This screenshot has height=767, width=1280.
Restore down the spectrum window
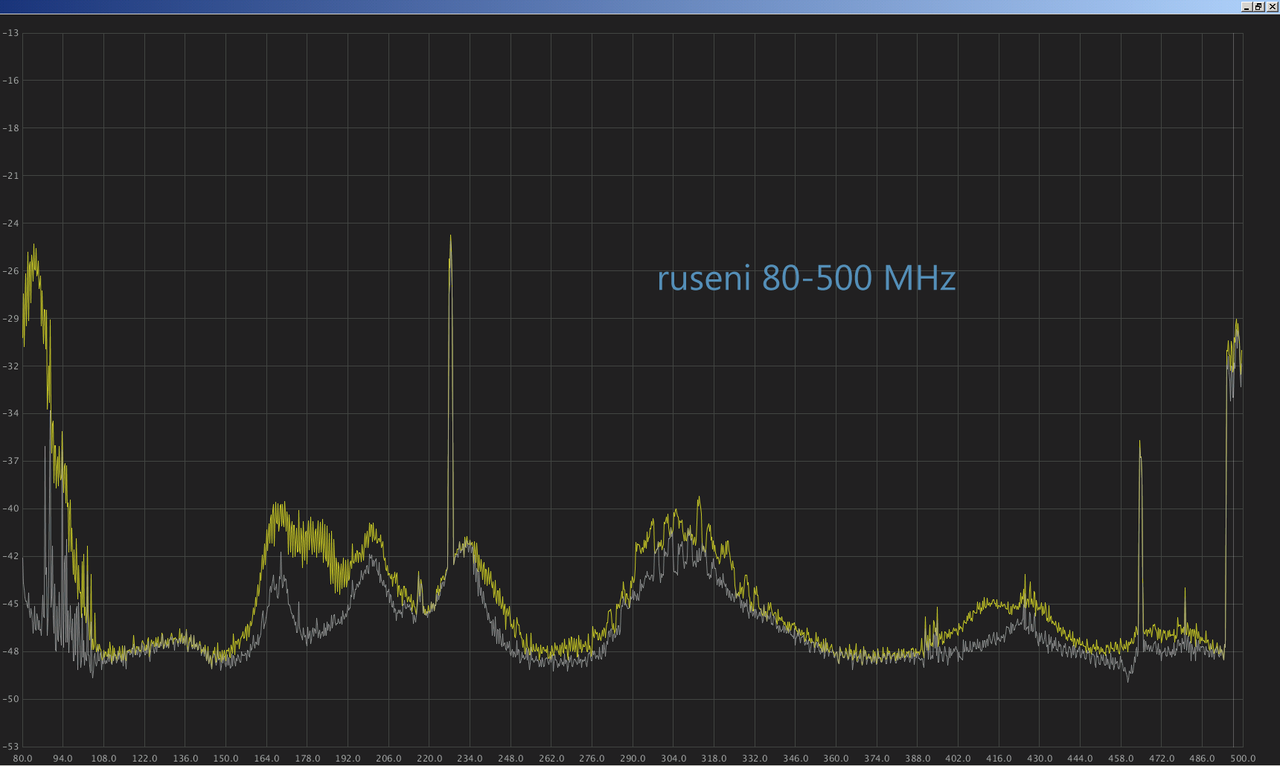point(1258,6)
